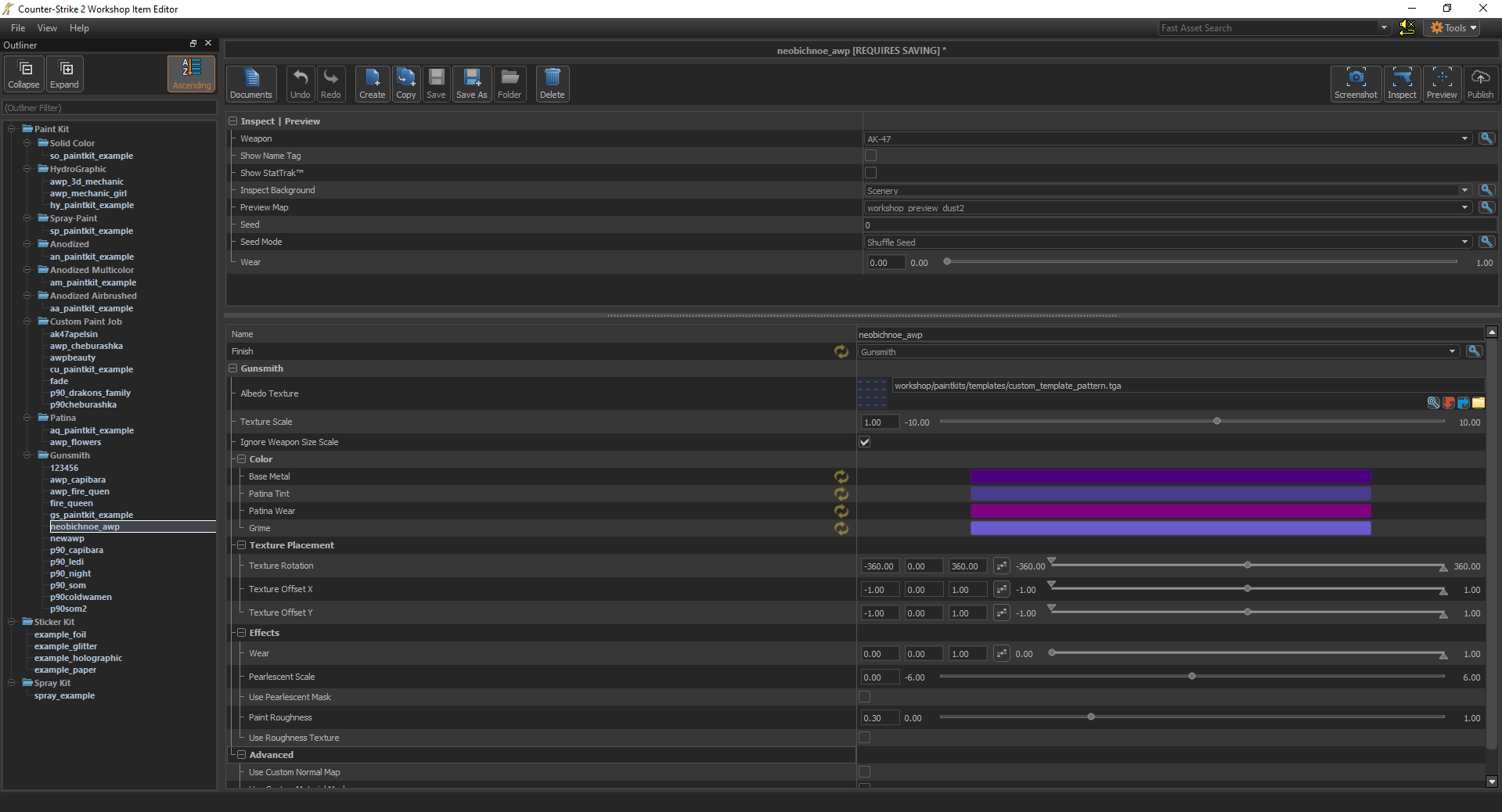Image resolution: width=1502 pixels, height=812 pixels.
Task: Reset Grime color with the circular arrows icon
Action: tap(841, 528)
